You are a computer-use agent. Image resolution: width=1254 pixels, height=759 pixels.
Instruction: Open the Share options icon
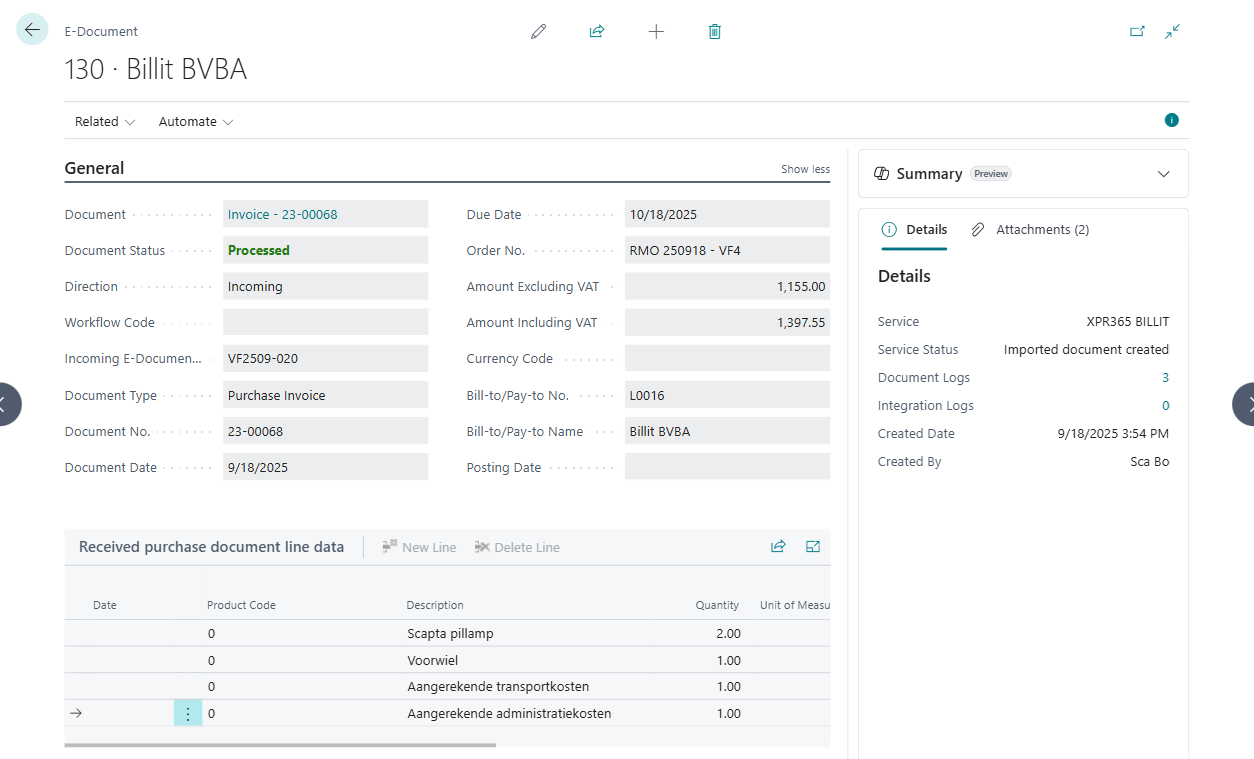[x=596, y=31]
